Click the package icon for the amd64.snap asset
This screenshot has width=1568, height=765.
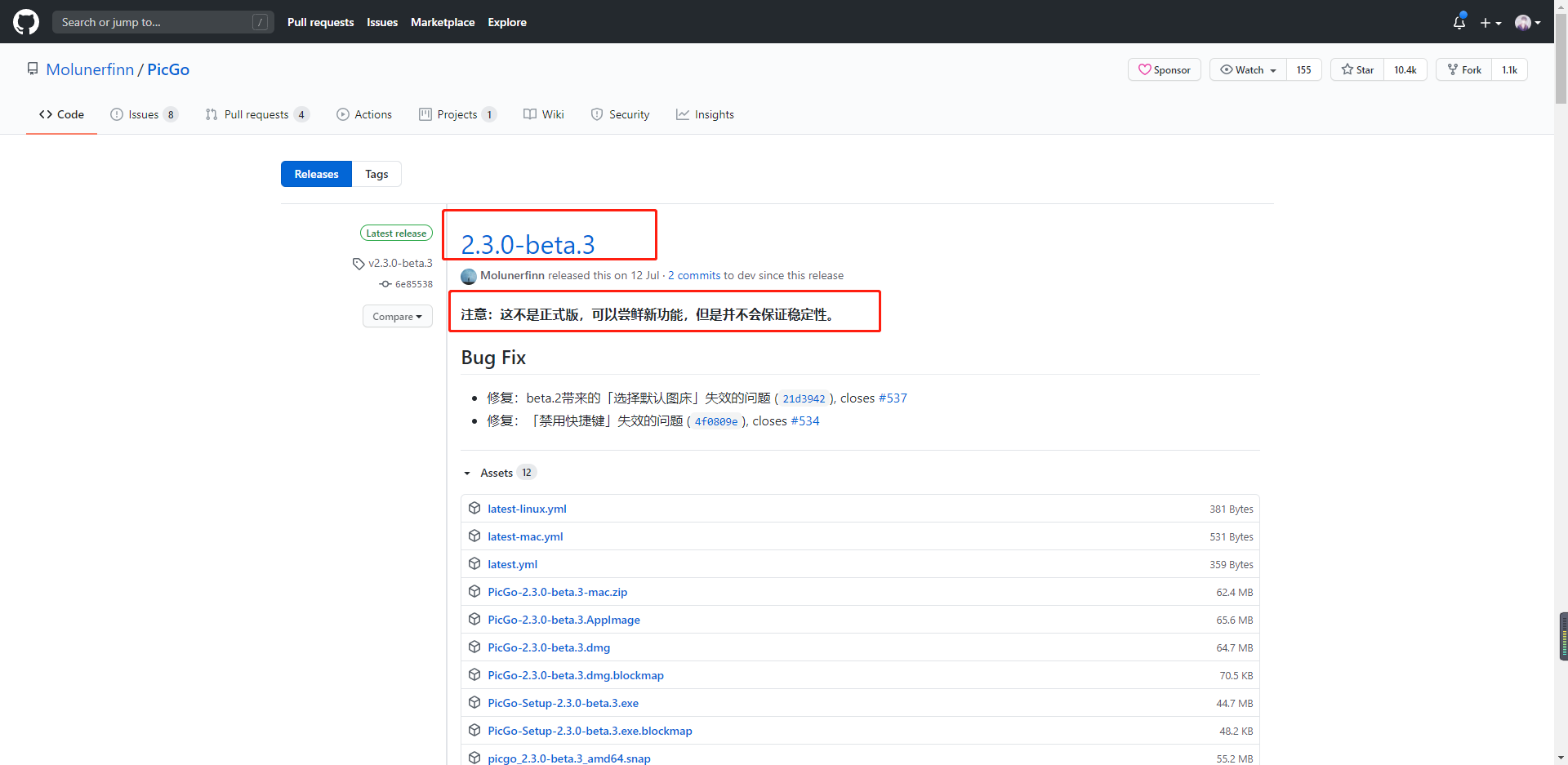(474, 758)
